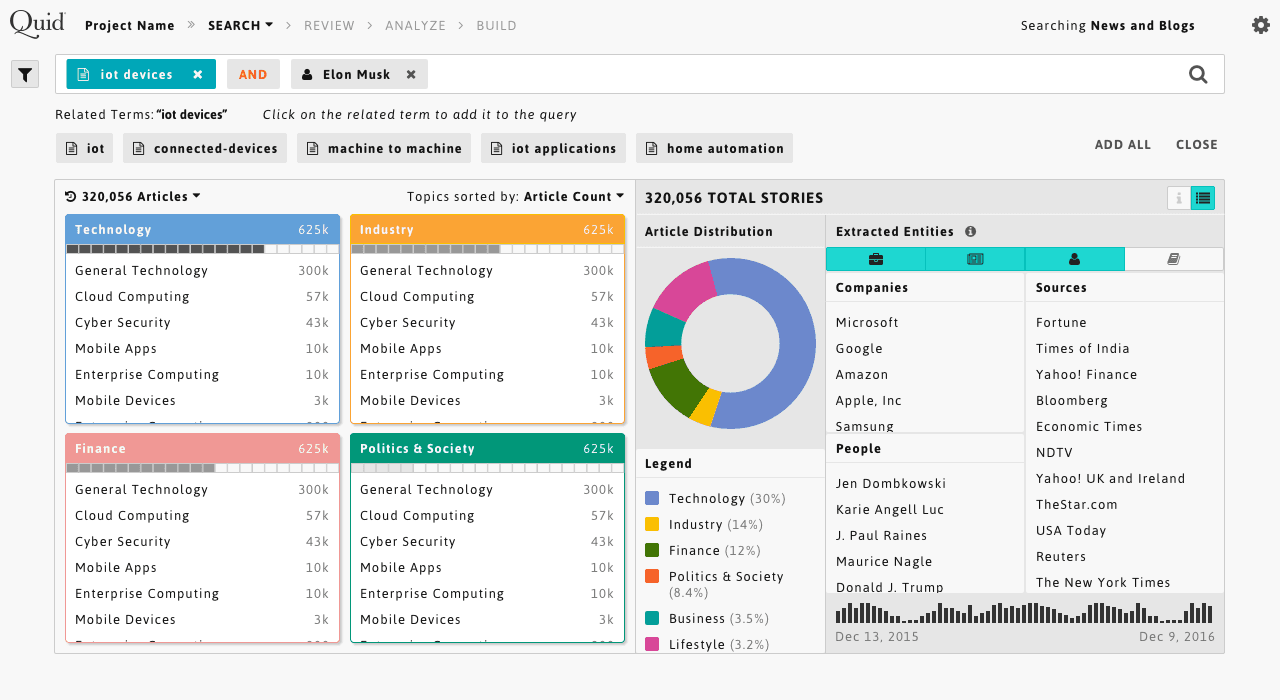Screen dimensions: 1280x700
Task: Toggle the sources book entity filter
Action: 1174,259
